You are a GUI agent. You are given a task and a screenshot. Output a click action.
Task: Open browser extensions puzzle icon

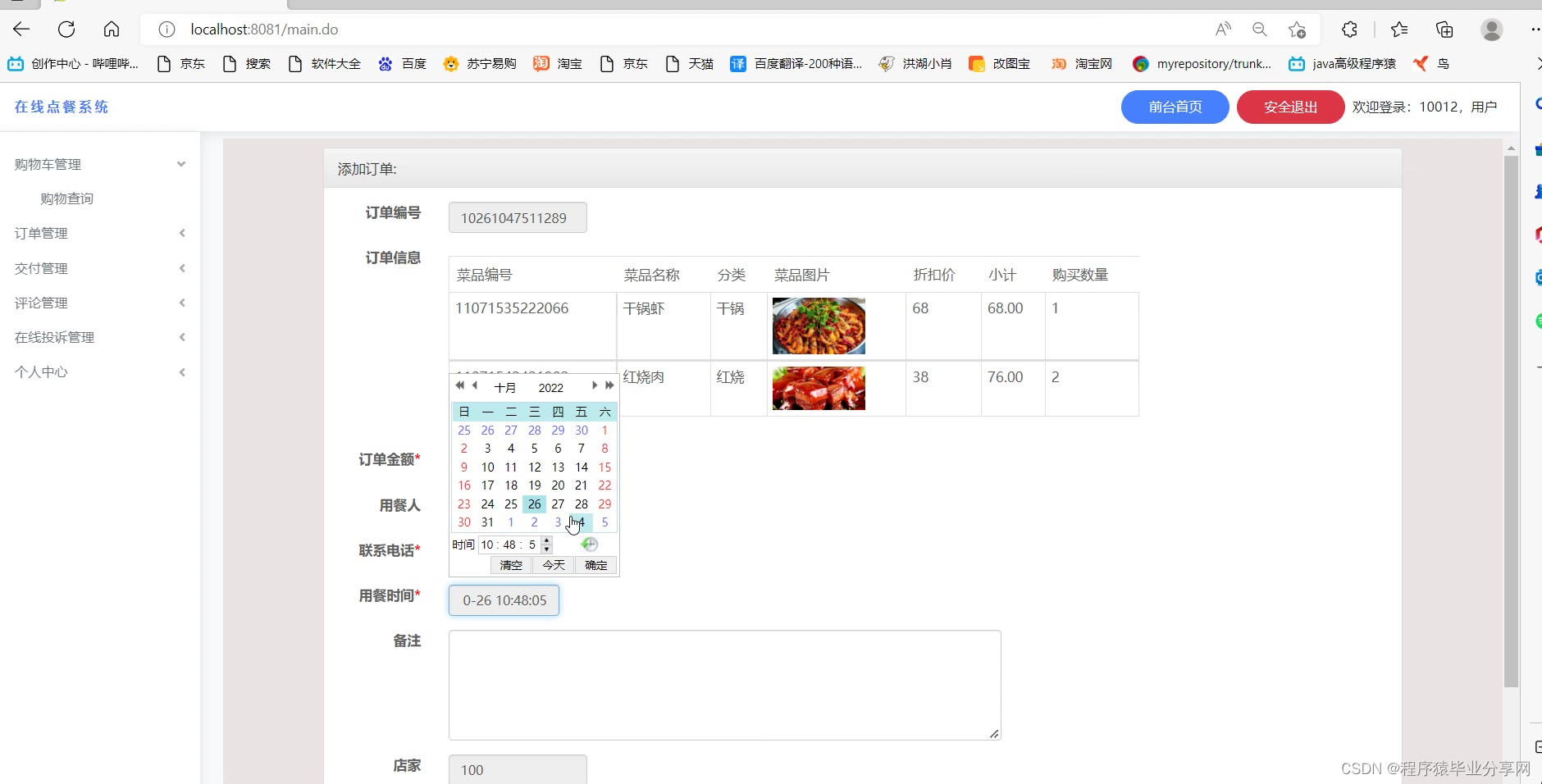click(x=1349, y=30)
